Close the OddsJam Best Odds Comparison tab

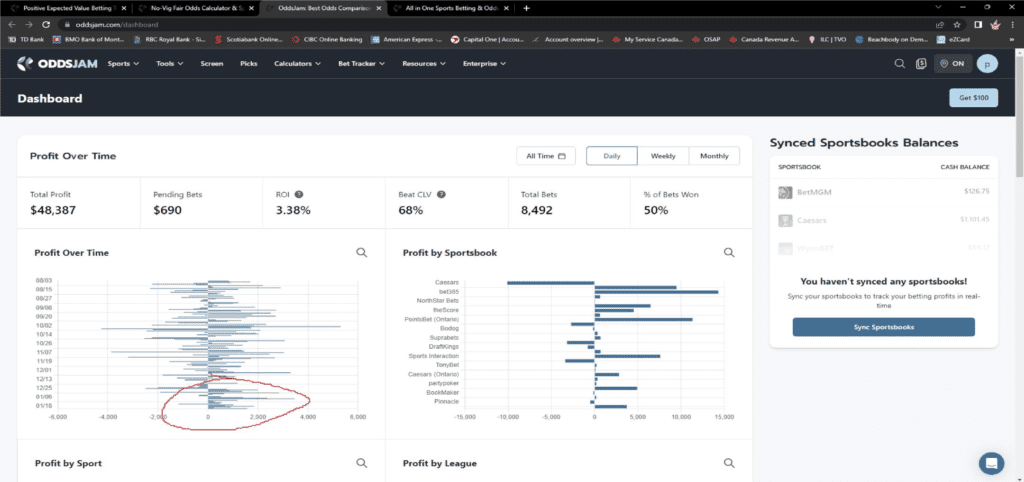[378, 8]
